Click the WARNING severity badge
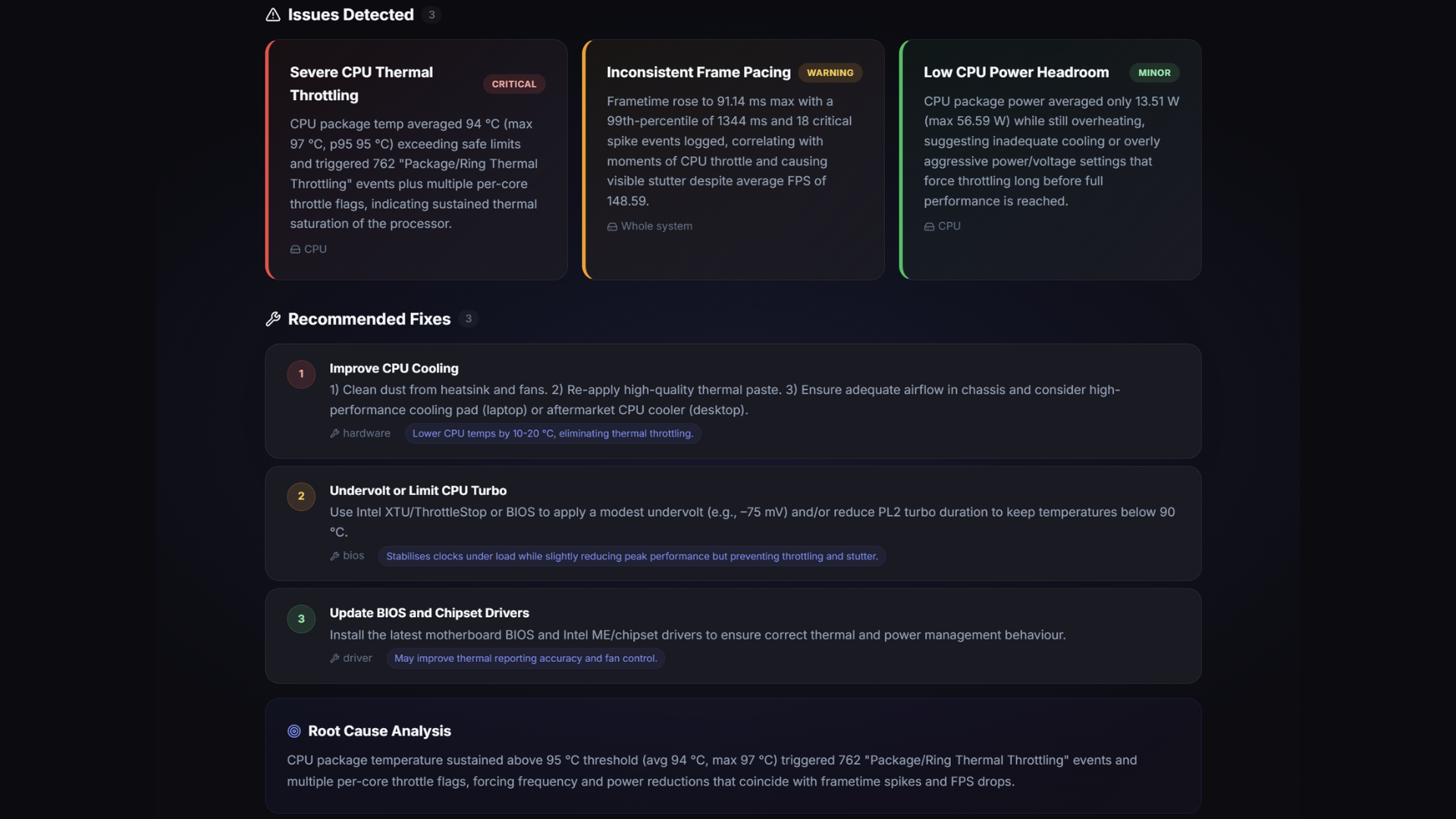The width and height of the screenshot is (1456, 819). coord(830,73)
